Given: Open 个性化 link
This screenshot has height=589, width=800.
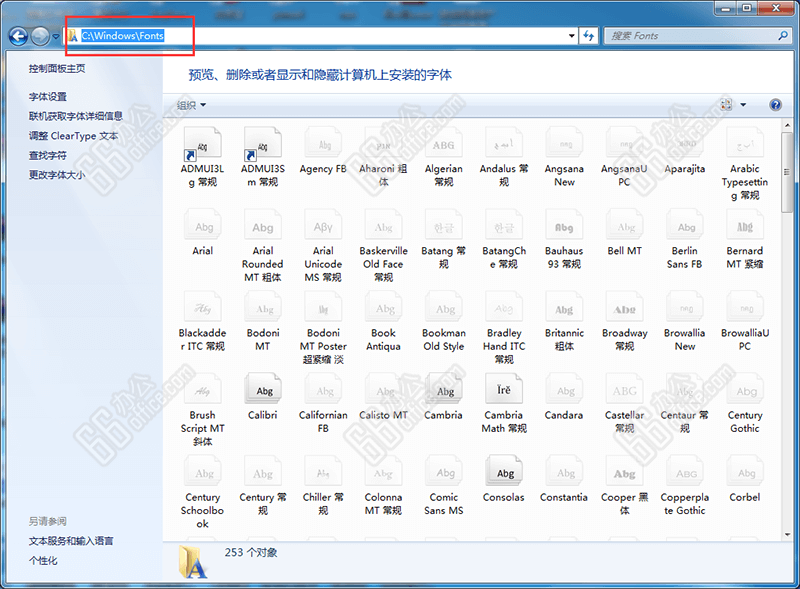Looking at the screenshot, I should point(43,560).
